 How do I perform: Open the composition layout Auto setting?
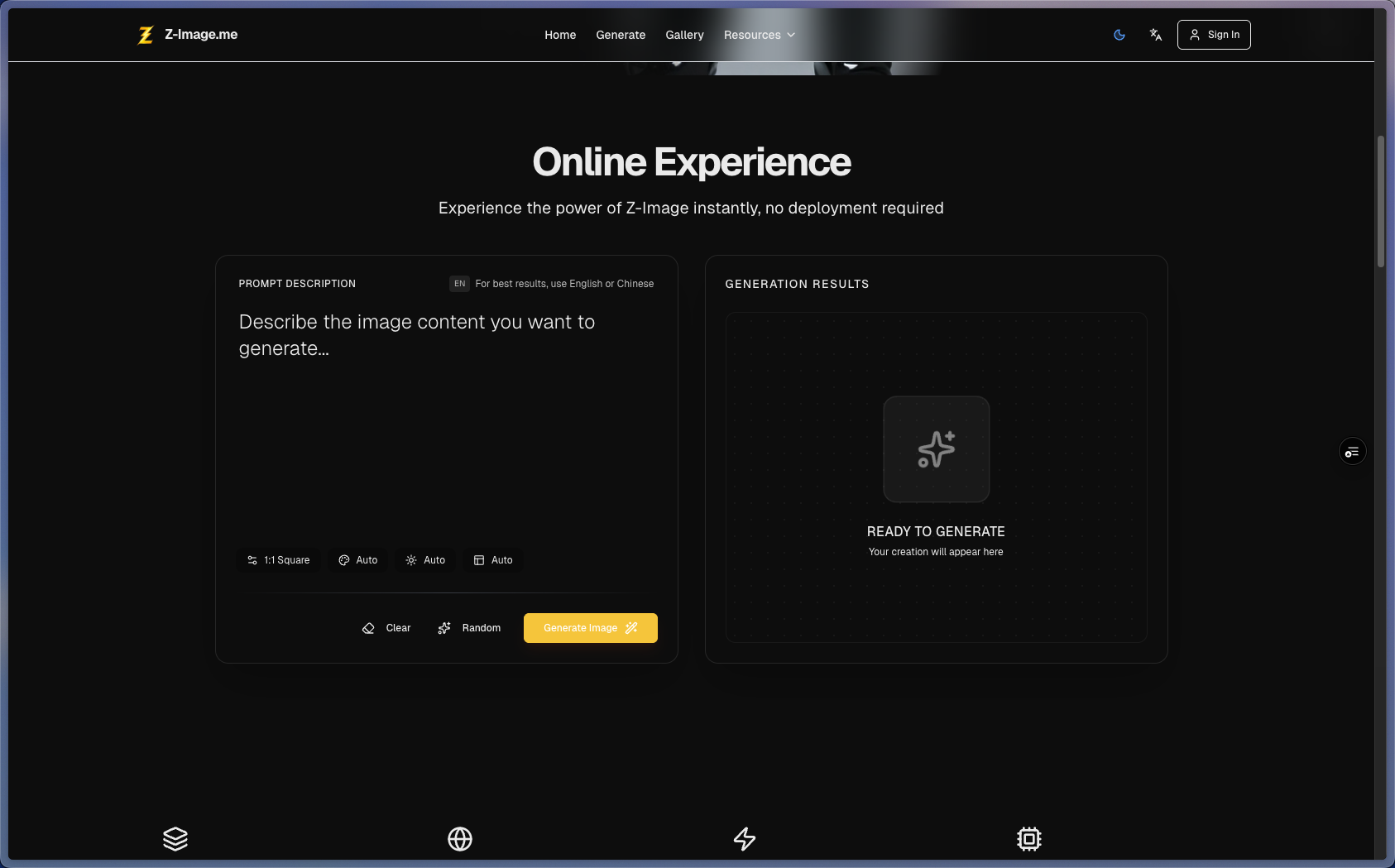(492, 560)
